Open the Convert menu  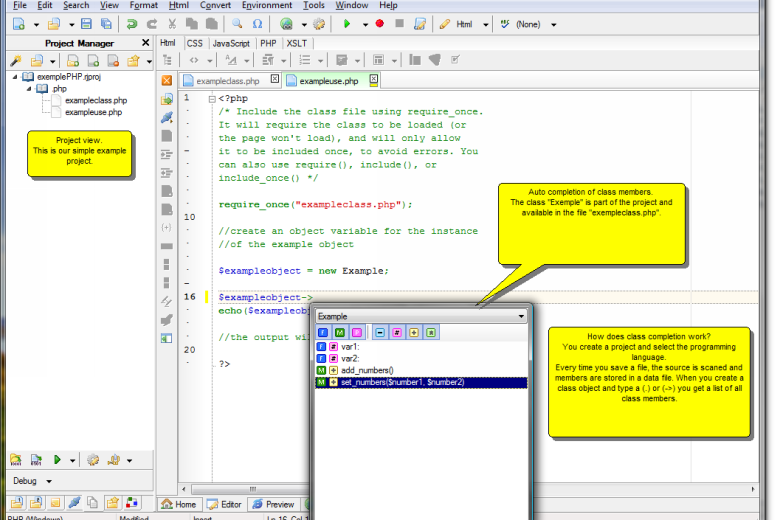point(215,5)
